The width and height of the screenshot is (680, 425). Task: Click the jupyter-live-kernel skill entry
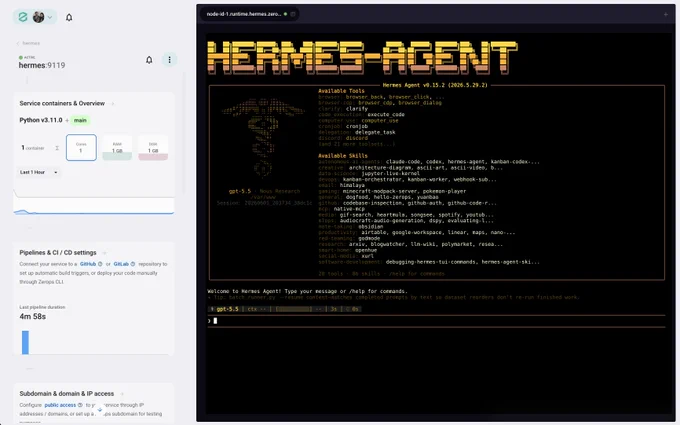point(390,173)
